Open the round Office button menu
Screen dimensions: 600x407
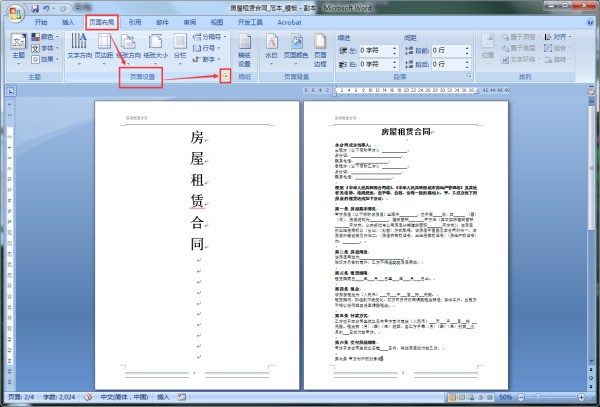coord(15,14)
